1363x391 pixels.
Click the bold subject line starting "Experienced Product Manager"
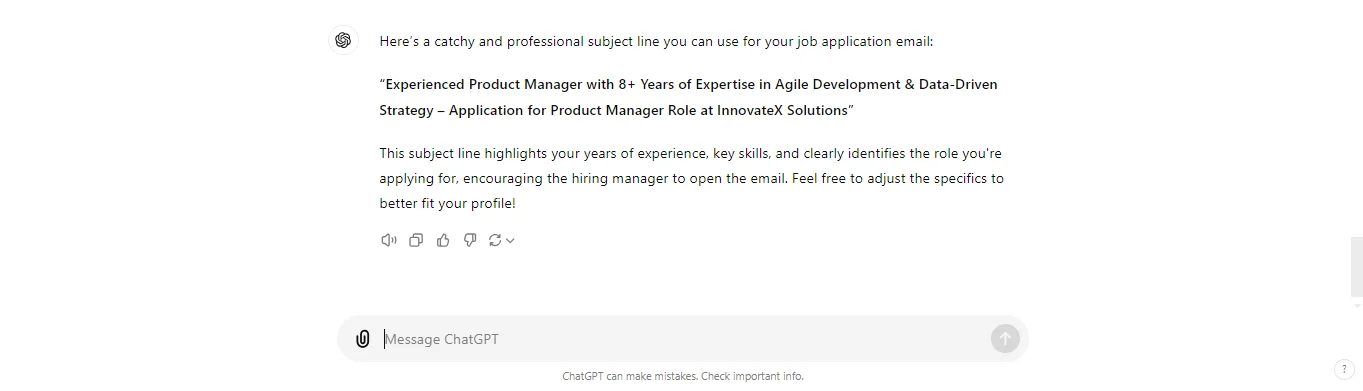[689, 97]
